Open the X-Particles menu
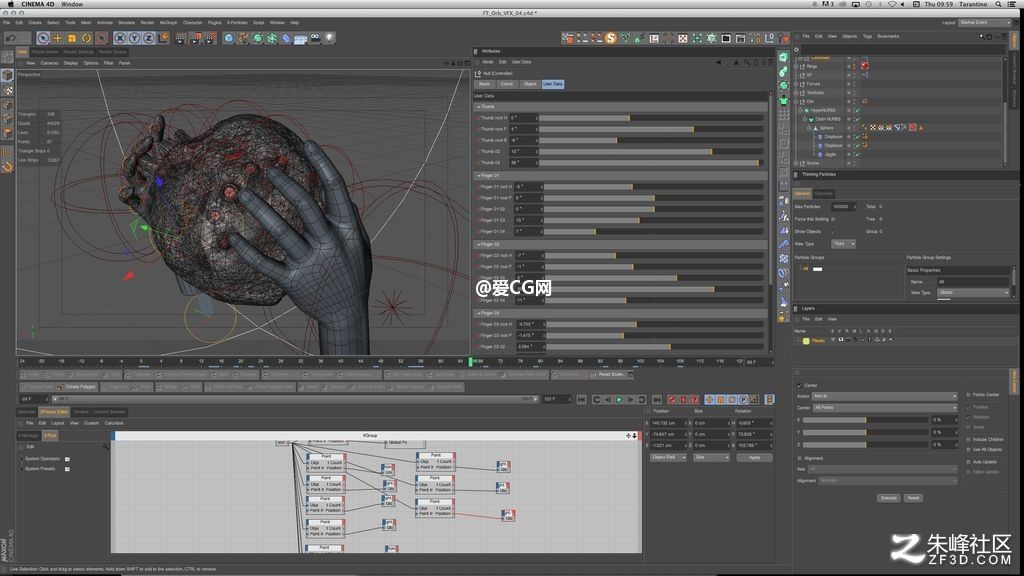1024x576 pixels. (x=237, y=23)
